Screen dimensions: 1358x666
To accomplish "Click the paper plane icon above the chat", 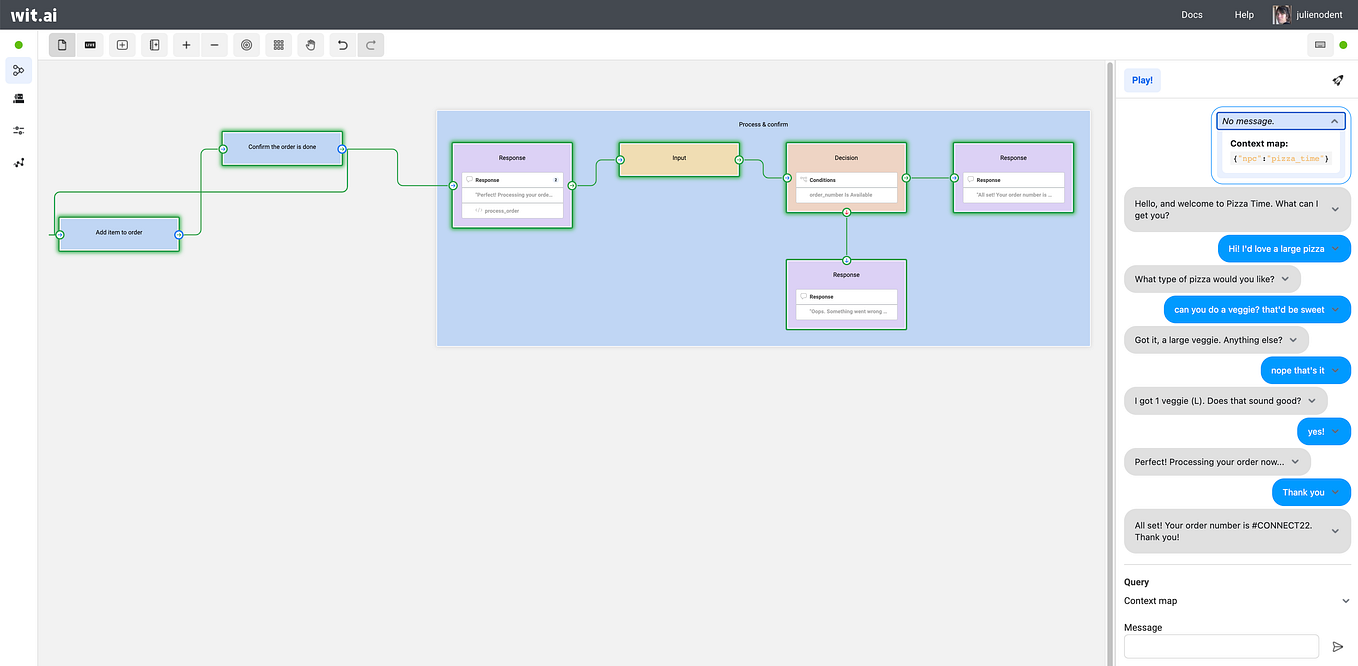I will pyautogui.click(x=1338, y=80).
